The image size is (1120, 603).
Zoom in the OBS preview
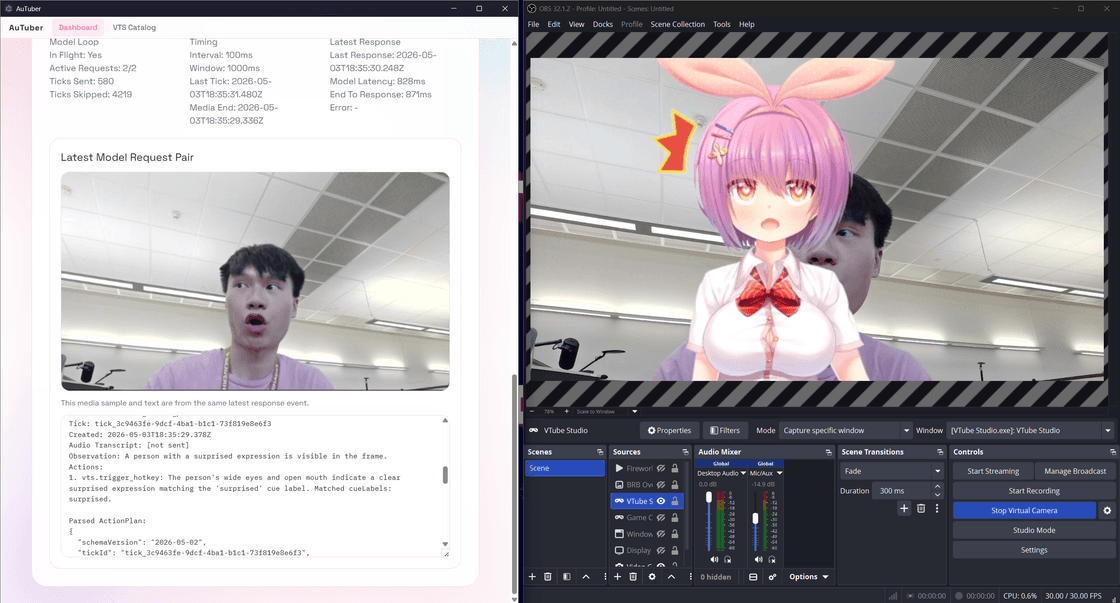[566, 412]
